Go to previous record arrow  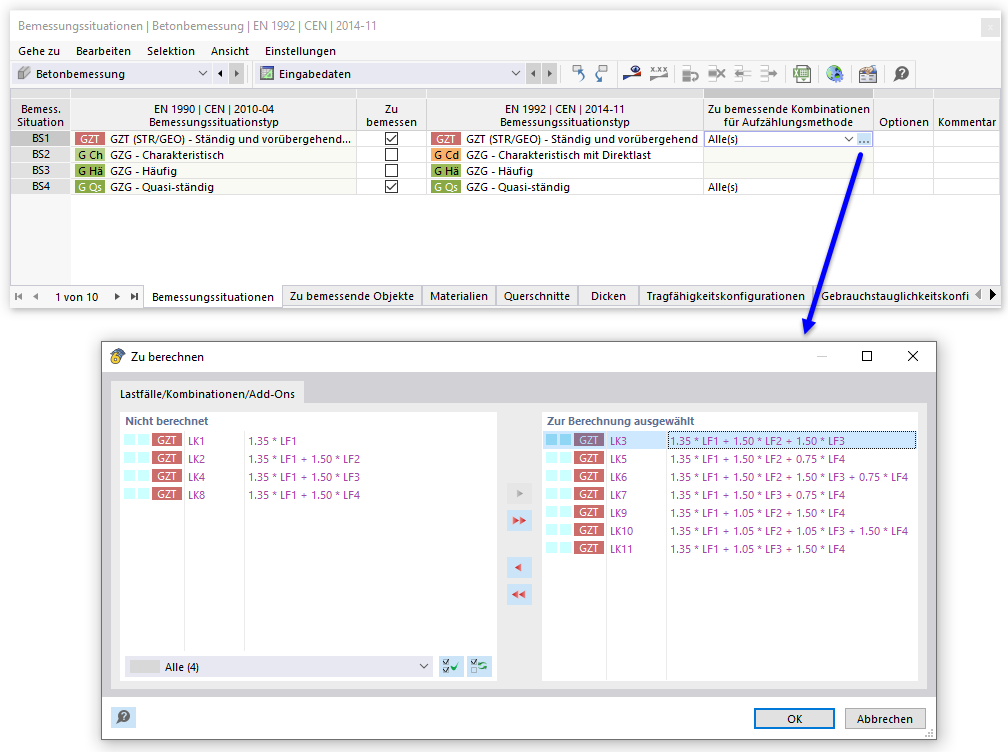36,296
